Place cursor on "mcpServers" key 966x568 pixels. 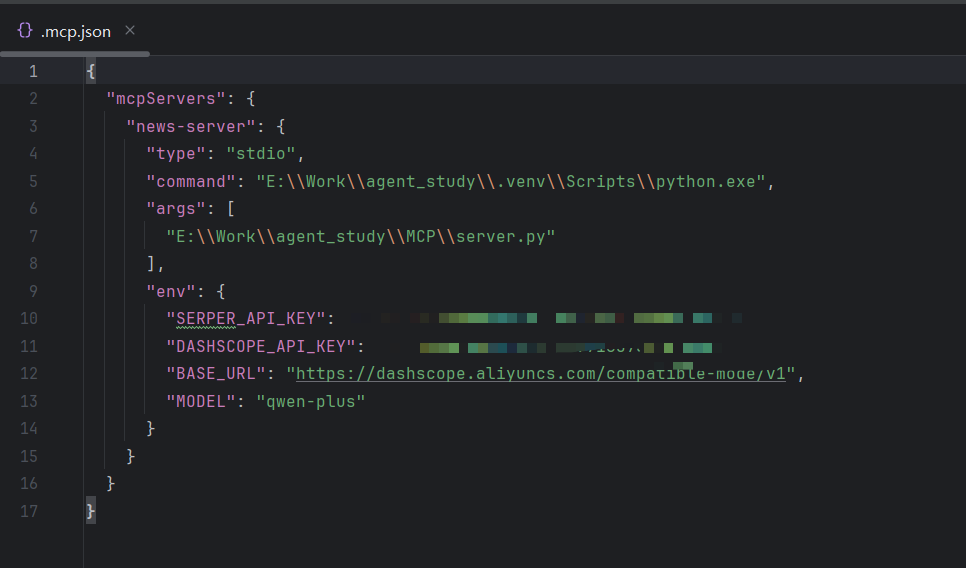tap(166, 99)
